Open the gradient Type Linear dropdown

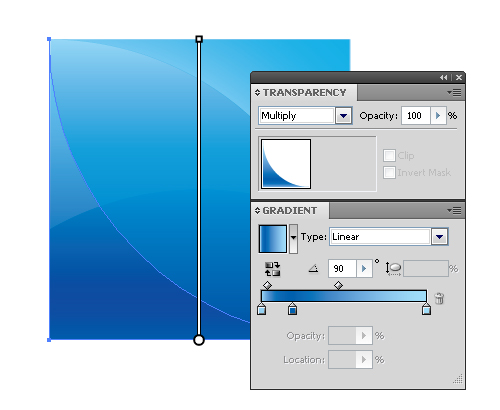click(x=439, y=237)
